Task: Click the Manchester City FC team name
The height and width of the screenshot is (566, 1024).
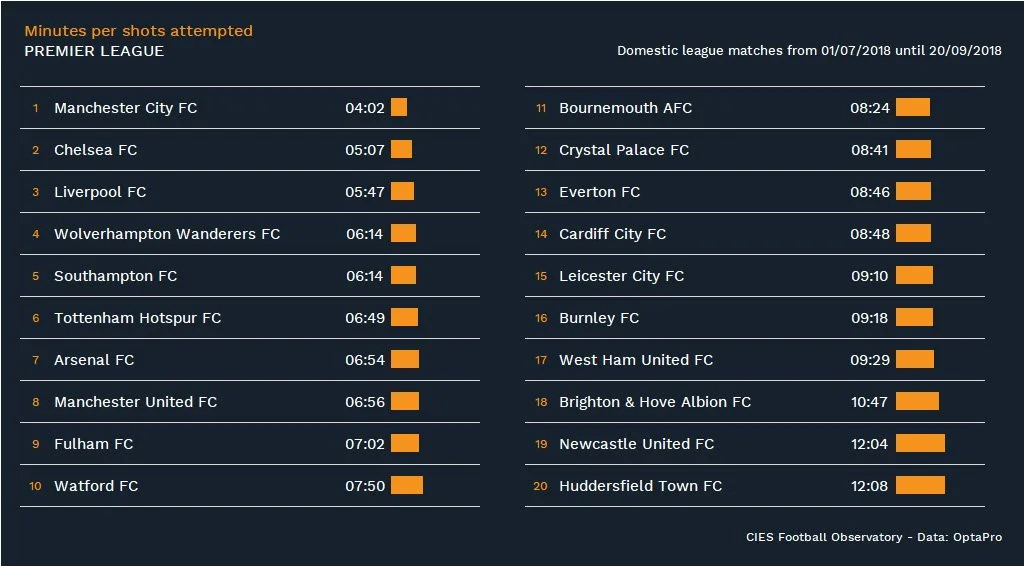Action: (125, 108)
